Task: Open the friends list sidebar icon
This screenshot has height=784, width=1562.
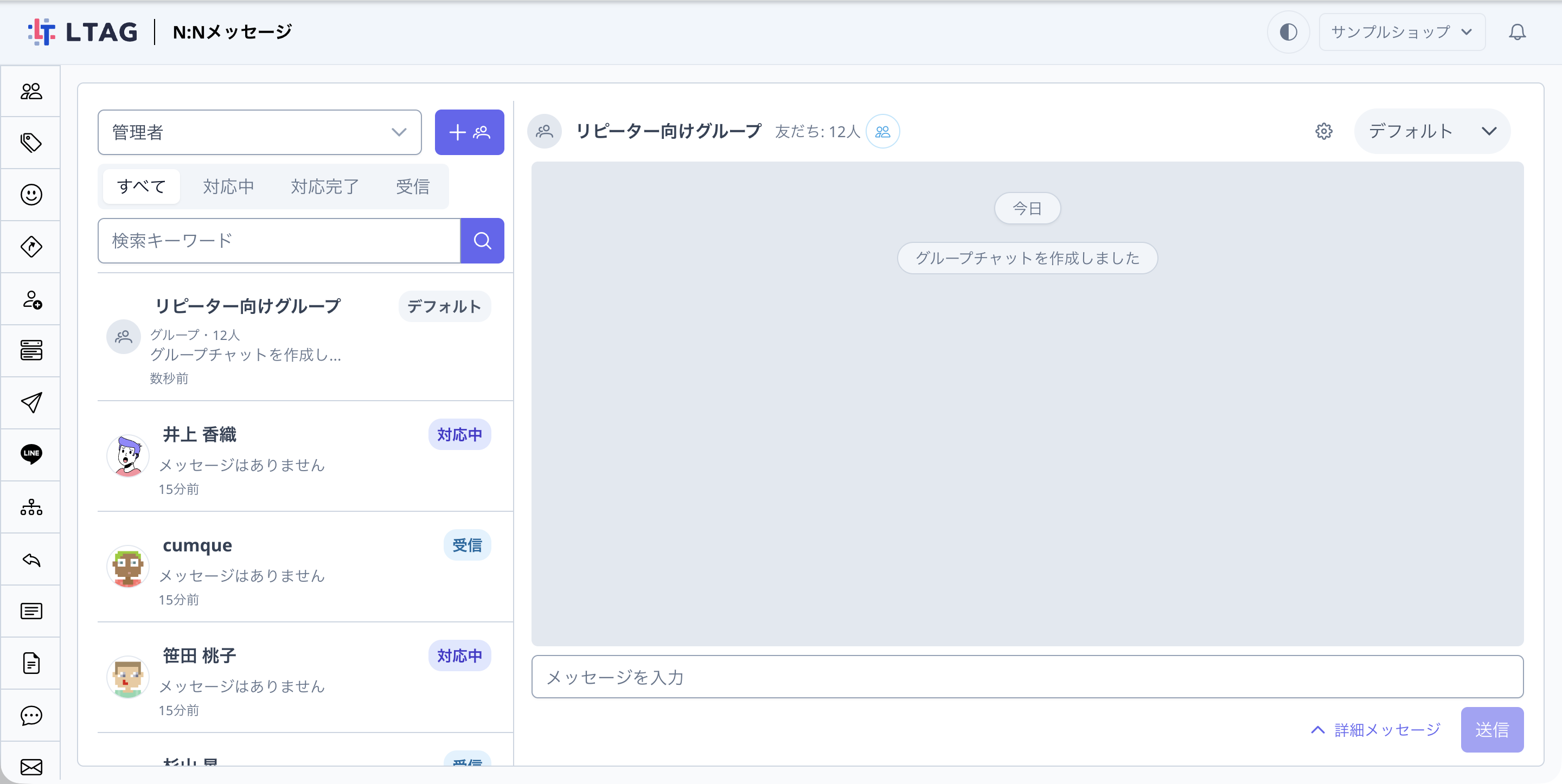Action: [31, 91]
